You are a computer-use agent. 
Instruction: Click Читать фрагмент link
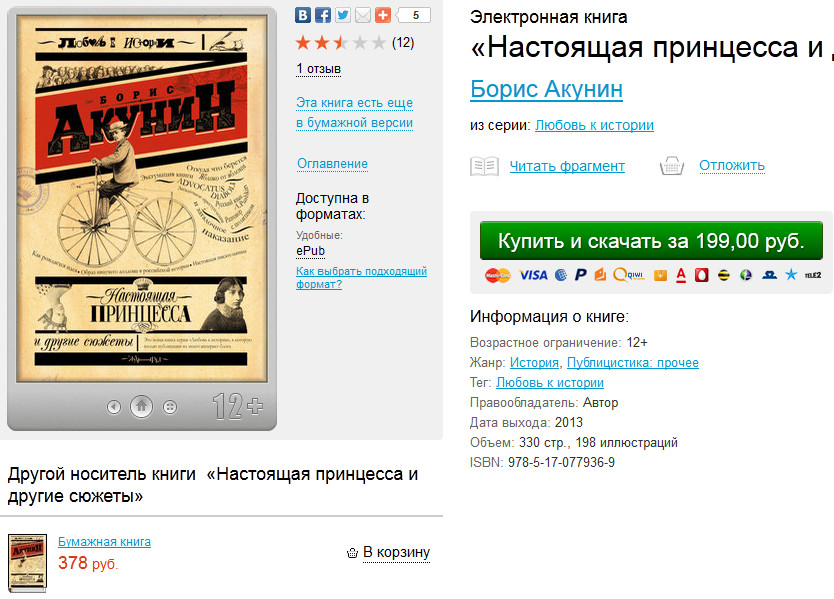[x=567, y=166]
